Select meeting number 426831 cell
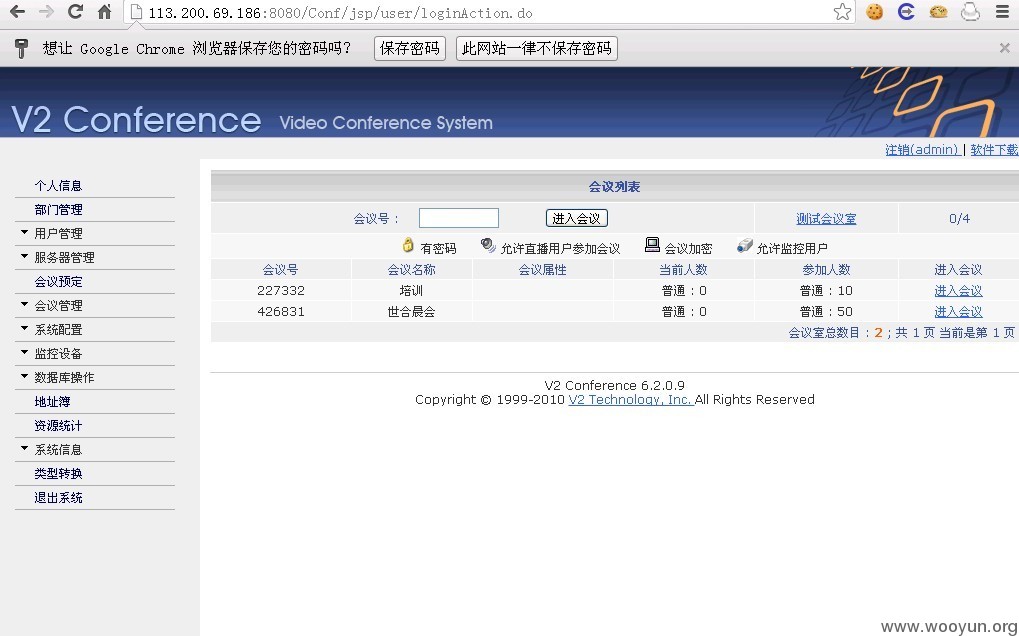The height and width of the screenshot is (636, 1019). coord(281,311)
